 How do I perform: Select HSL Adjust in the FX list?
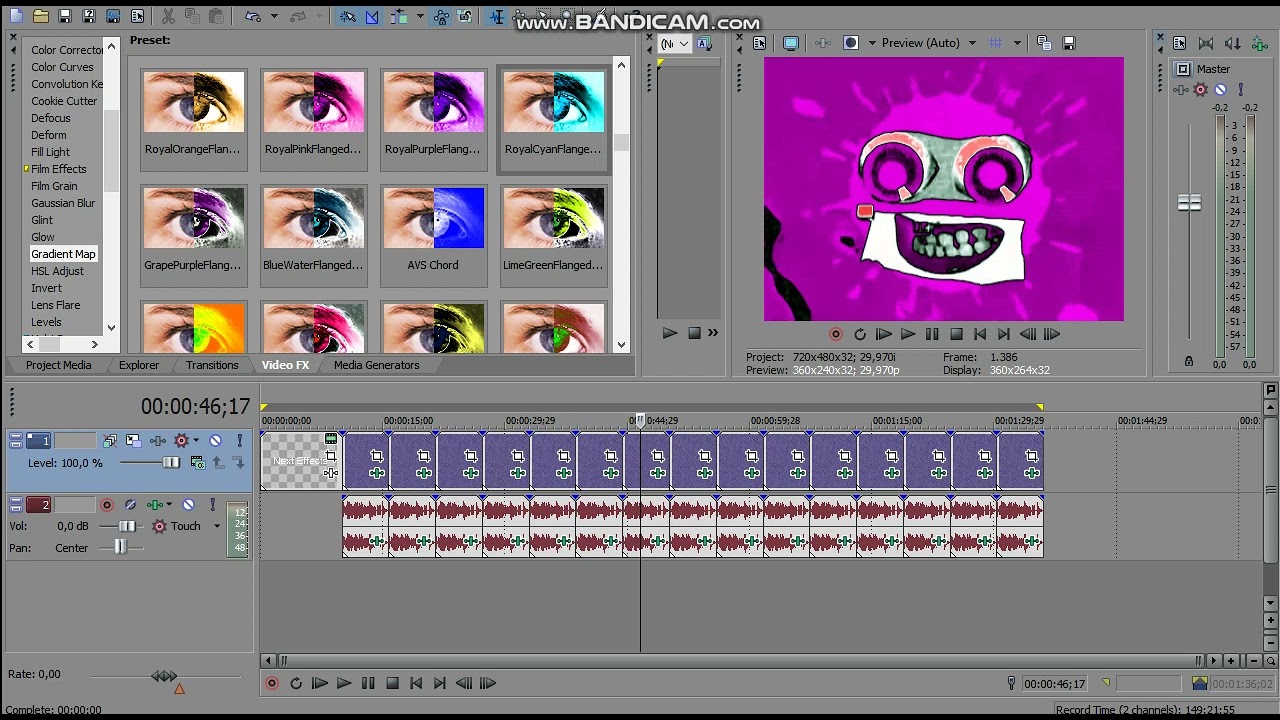(x=57, y=271)
